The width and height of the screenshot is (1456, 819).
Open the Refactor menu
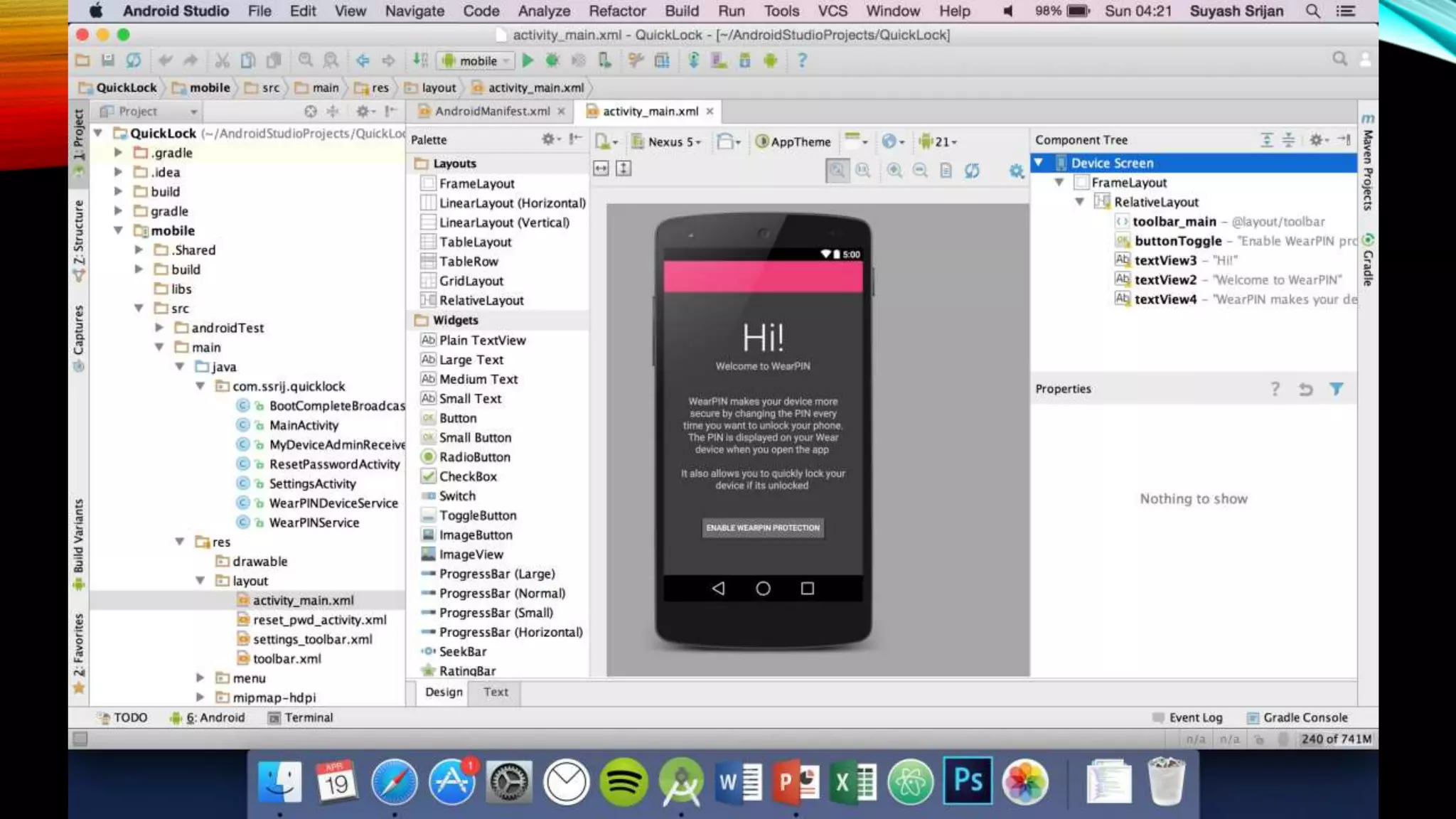[x=616, y=11]
